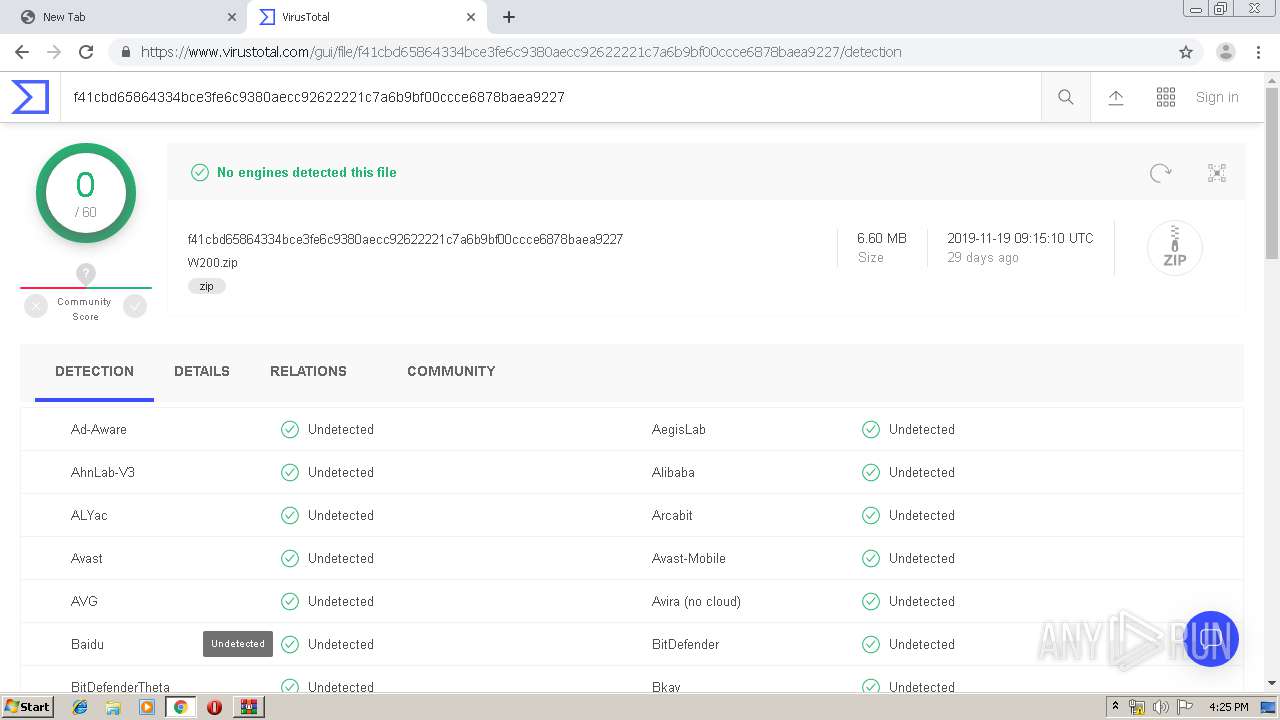The width and height of the screenshot is (1280, 720).
Task: Click the 0/60 detection score circle
Action: click(x=86, y=193)
